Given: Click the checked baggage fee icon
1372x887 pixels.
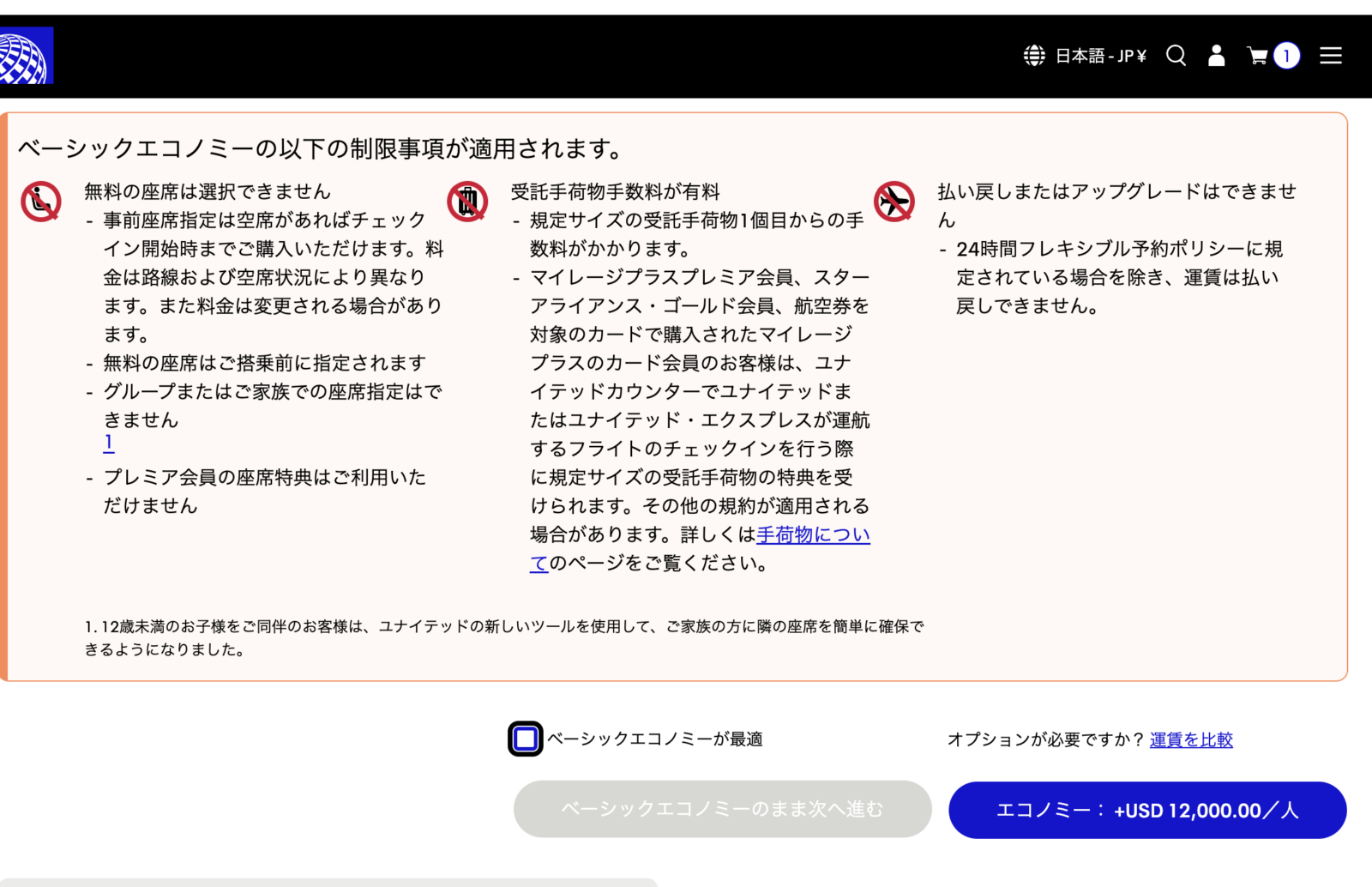Looking at the screenshot, I should pyautogui.click(x=467, y=202).
